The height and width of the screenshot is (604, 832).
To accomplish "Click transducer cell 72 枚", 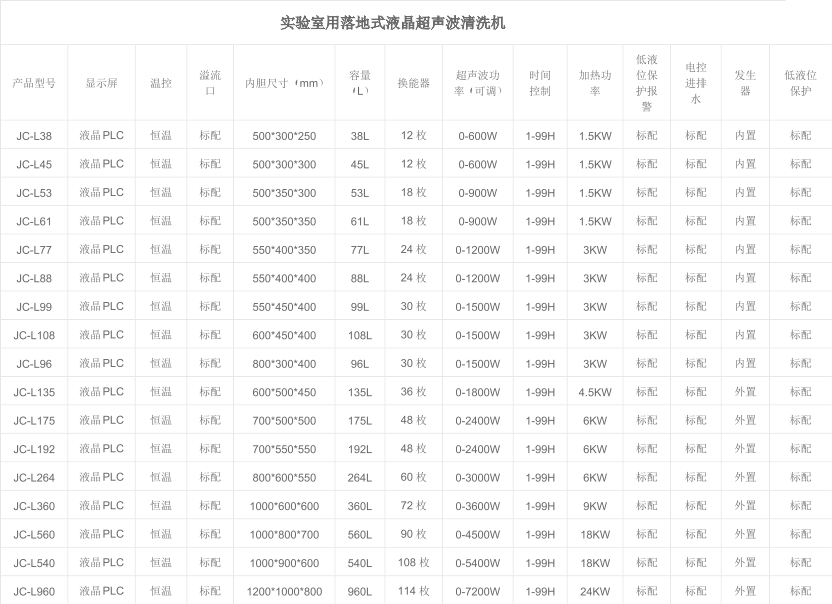I will [x=413, y=506].
